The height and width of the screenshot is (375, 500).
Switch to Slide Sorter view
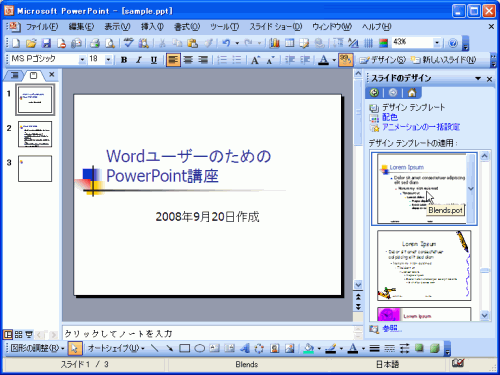coord(19,334)
